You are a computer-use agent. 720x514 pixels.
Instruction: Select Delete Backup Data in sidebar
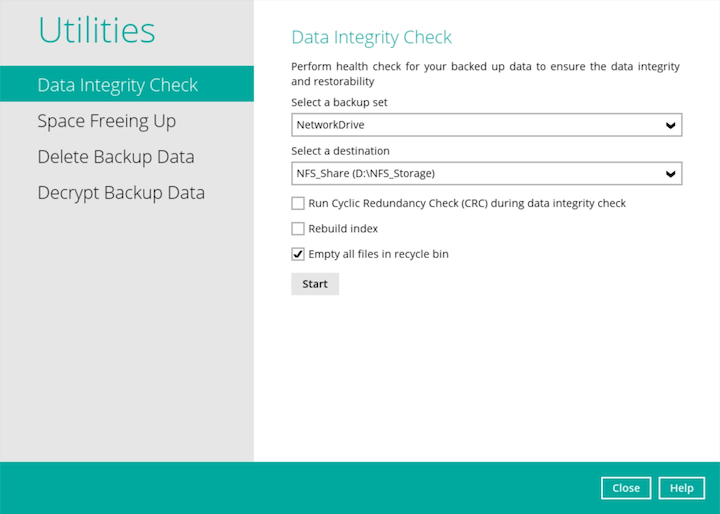115,157
